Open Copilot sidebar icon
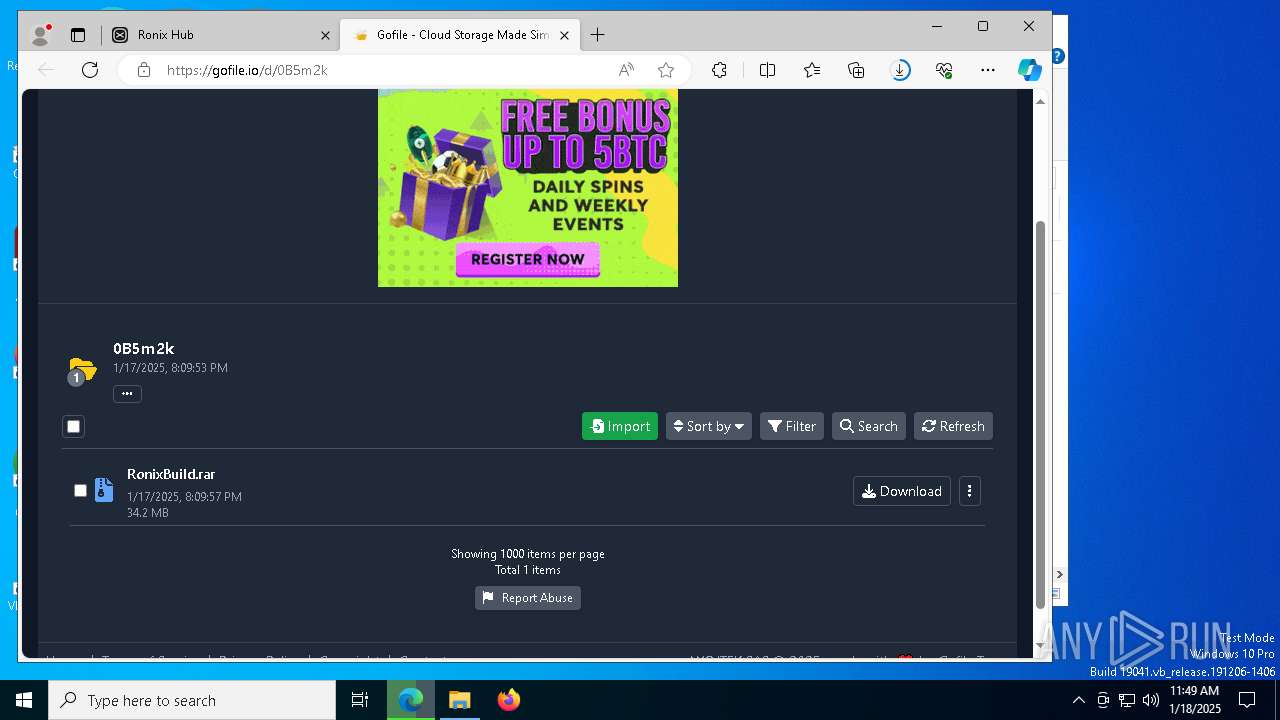Screen dimensions: 1280x720 (1030, 70)
